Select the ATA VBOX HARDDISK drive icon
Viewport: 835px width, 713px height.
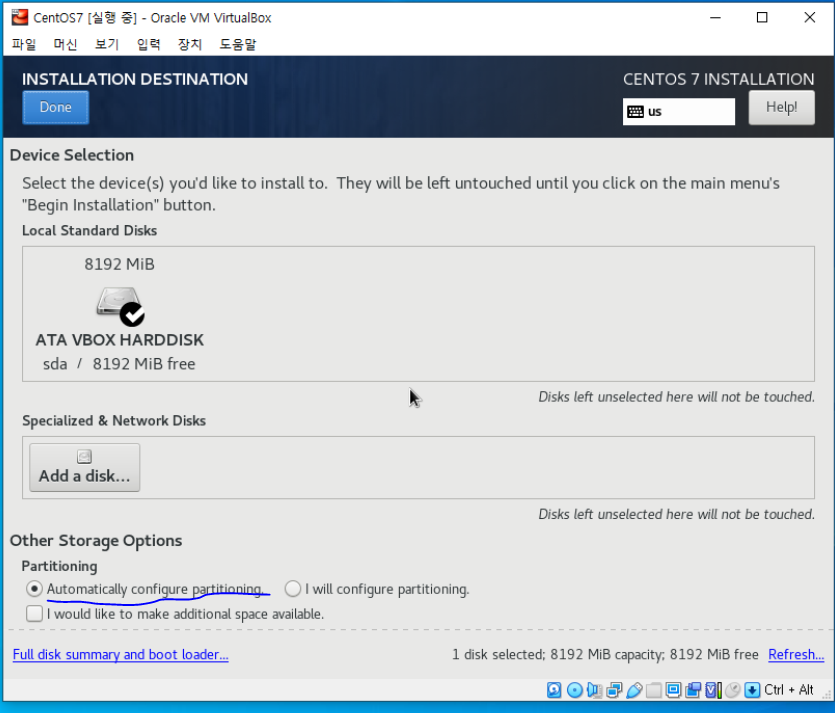[x=120, y=306]
